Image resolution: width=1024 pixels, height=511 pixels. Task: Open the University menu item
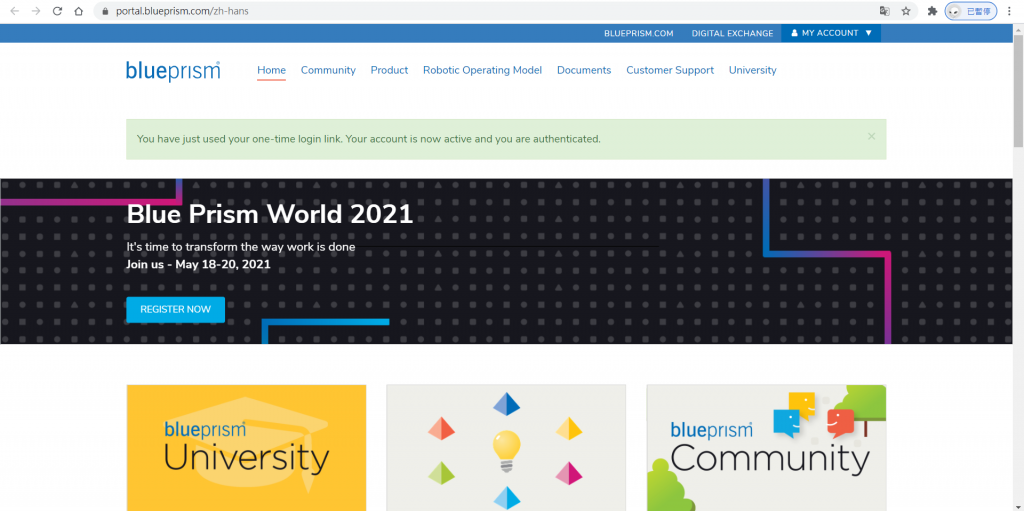click(x=752, y=70)
